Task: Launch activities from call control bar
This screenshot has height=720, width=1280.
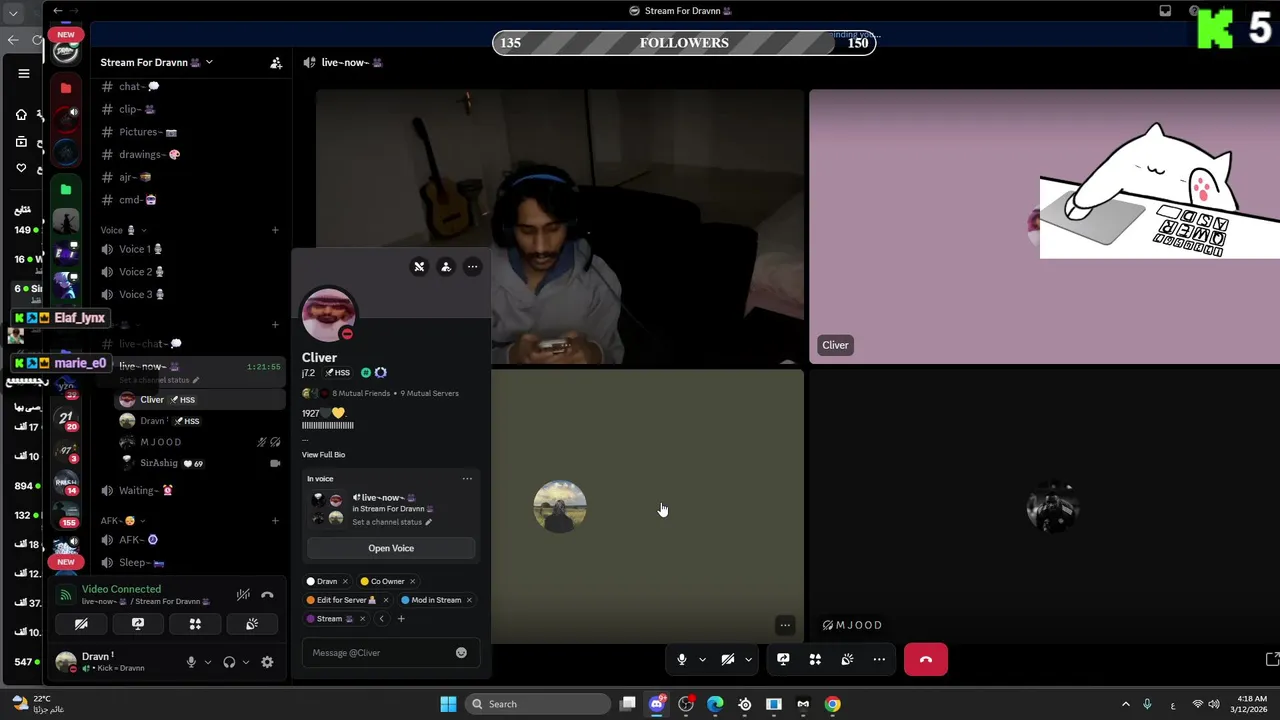Action: pyautogui.click(x=815, y=659)
